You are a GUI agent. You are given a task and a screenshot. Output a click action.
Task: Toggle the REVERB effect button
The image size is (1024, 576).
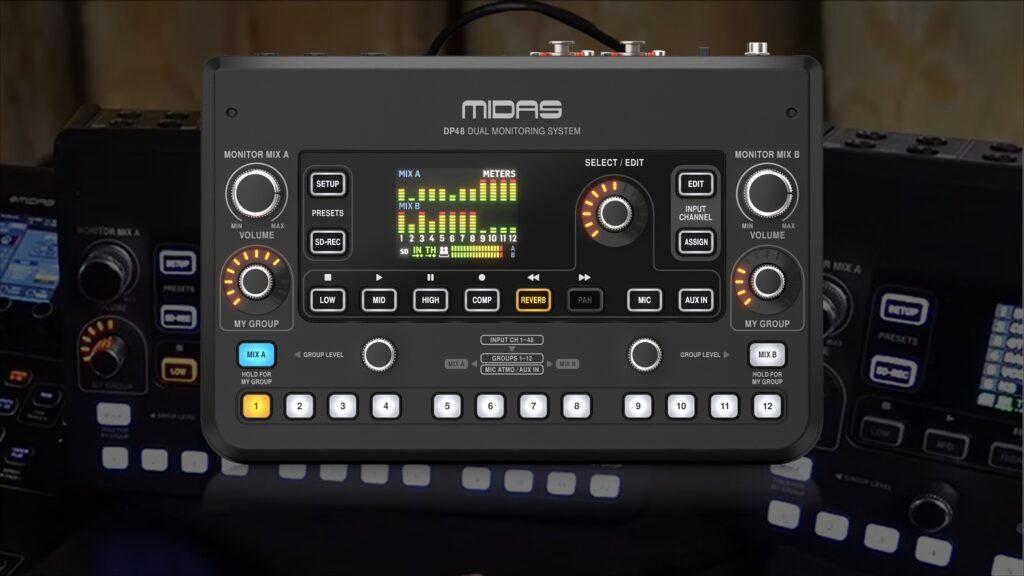[x=536, y=300]
